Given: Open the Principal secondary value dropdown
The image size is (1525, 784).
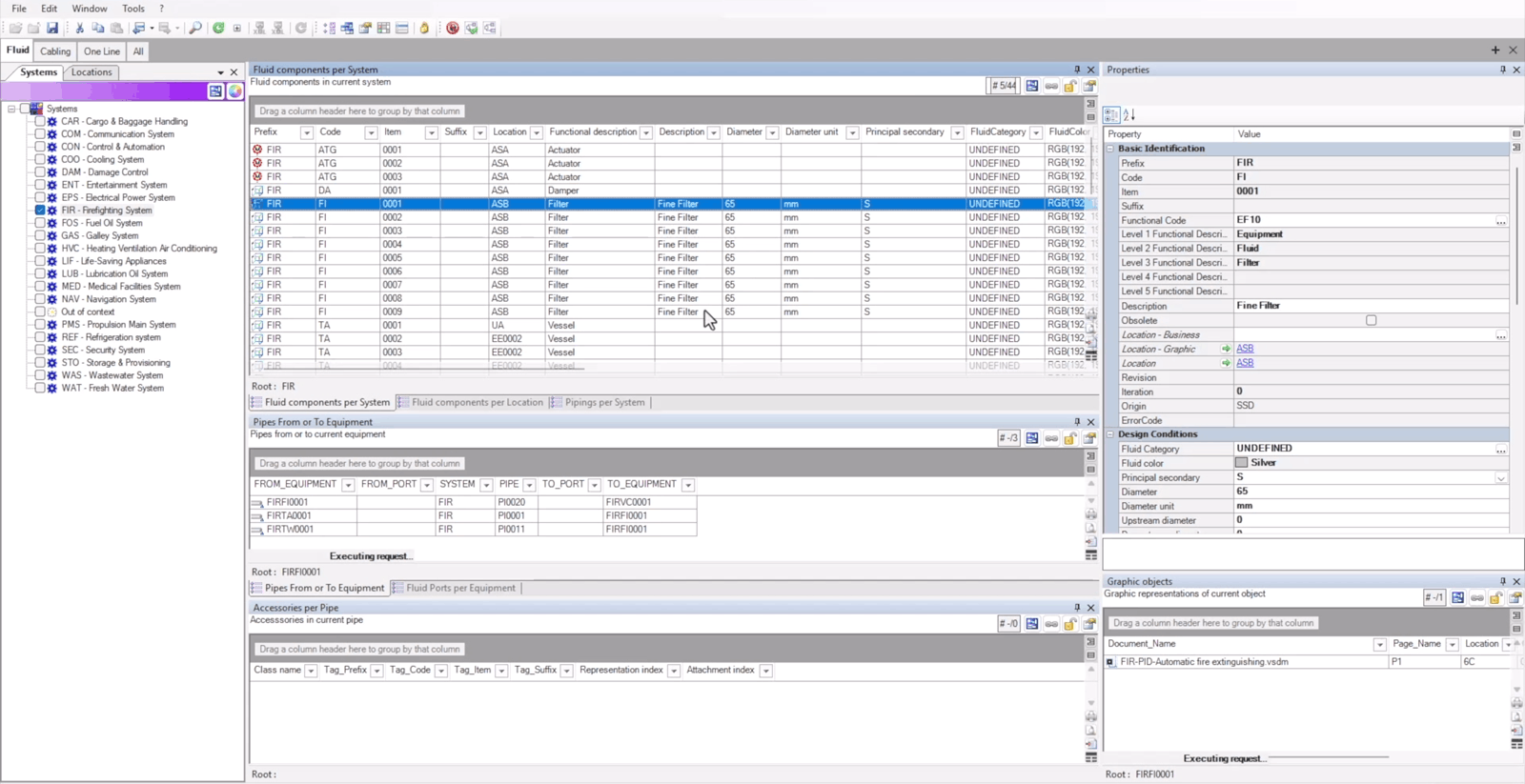Looking at the screenshot, I should point(1500,478).
